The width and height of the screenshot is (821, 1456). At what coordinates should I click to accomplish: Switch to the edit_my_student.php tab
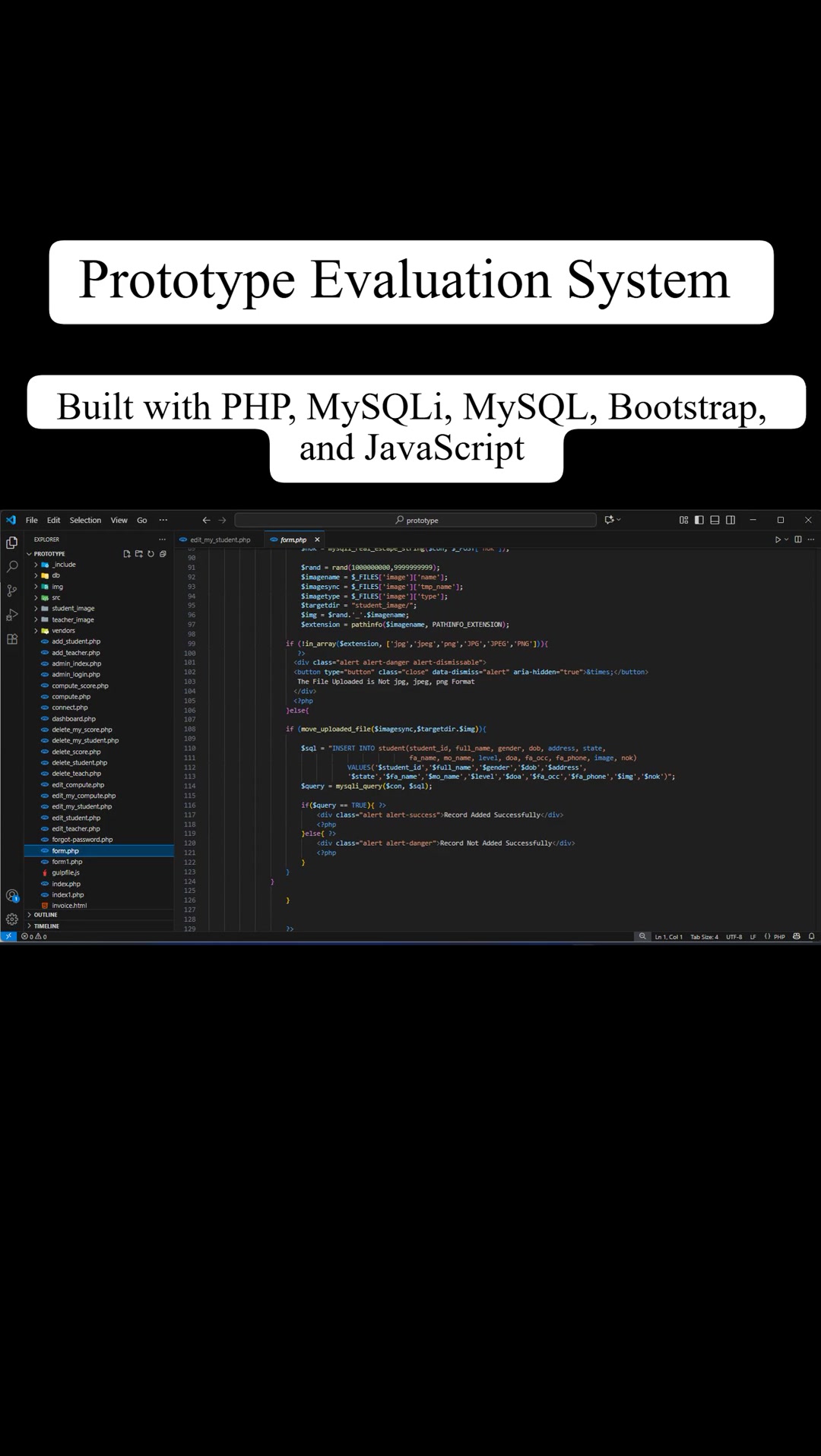coord(220,540)
